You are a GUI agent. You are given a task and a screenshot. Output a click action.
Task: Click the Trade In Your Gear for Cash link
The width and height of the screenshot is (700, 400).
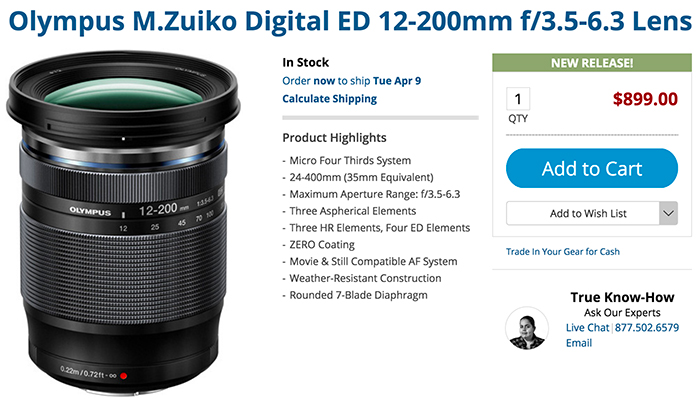coord(562,251)
